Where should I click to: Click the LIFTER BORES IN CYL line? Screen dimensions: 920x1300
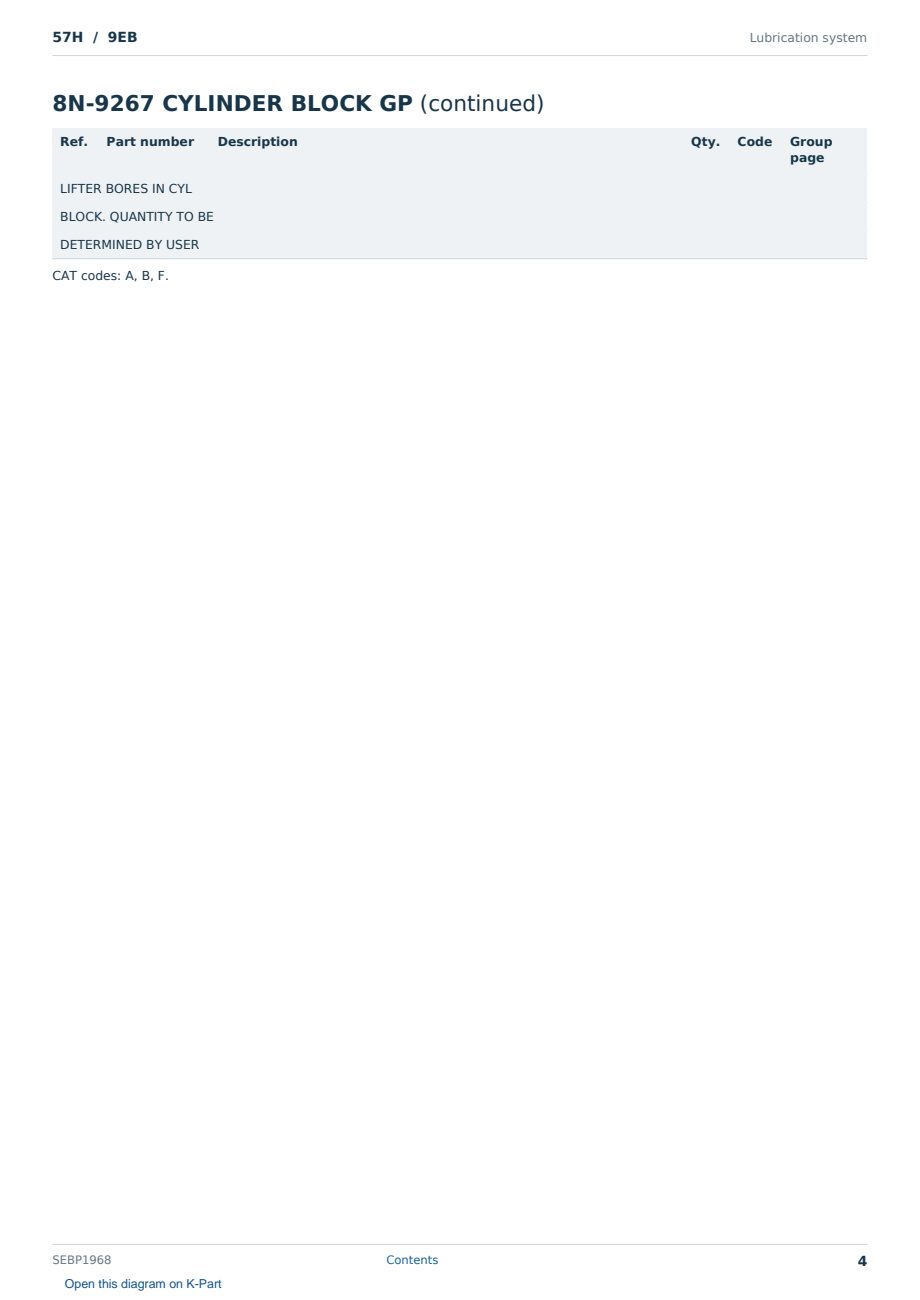coord(126,189)
